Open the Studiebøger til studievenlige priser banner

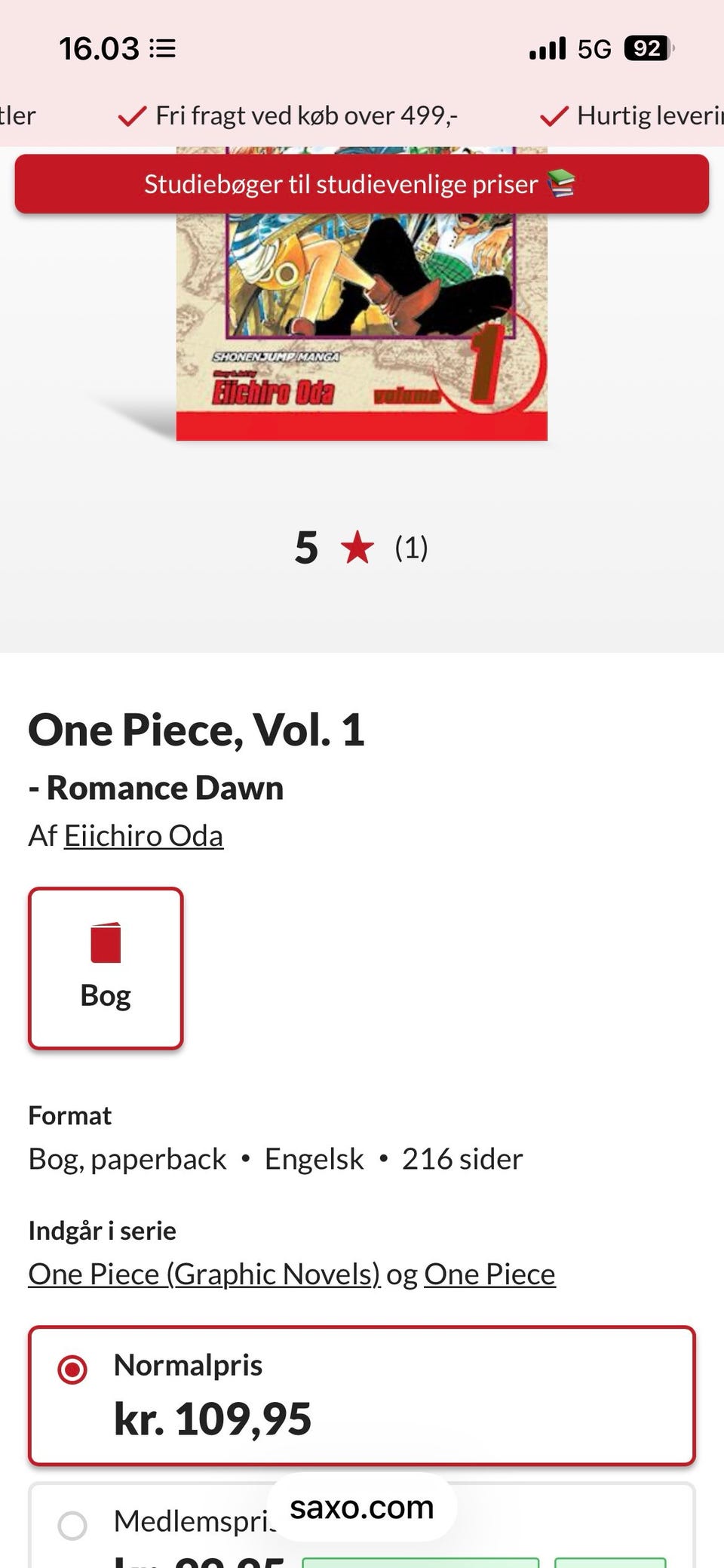(339, 184)
